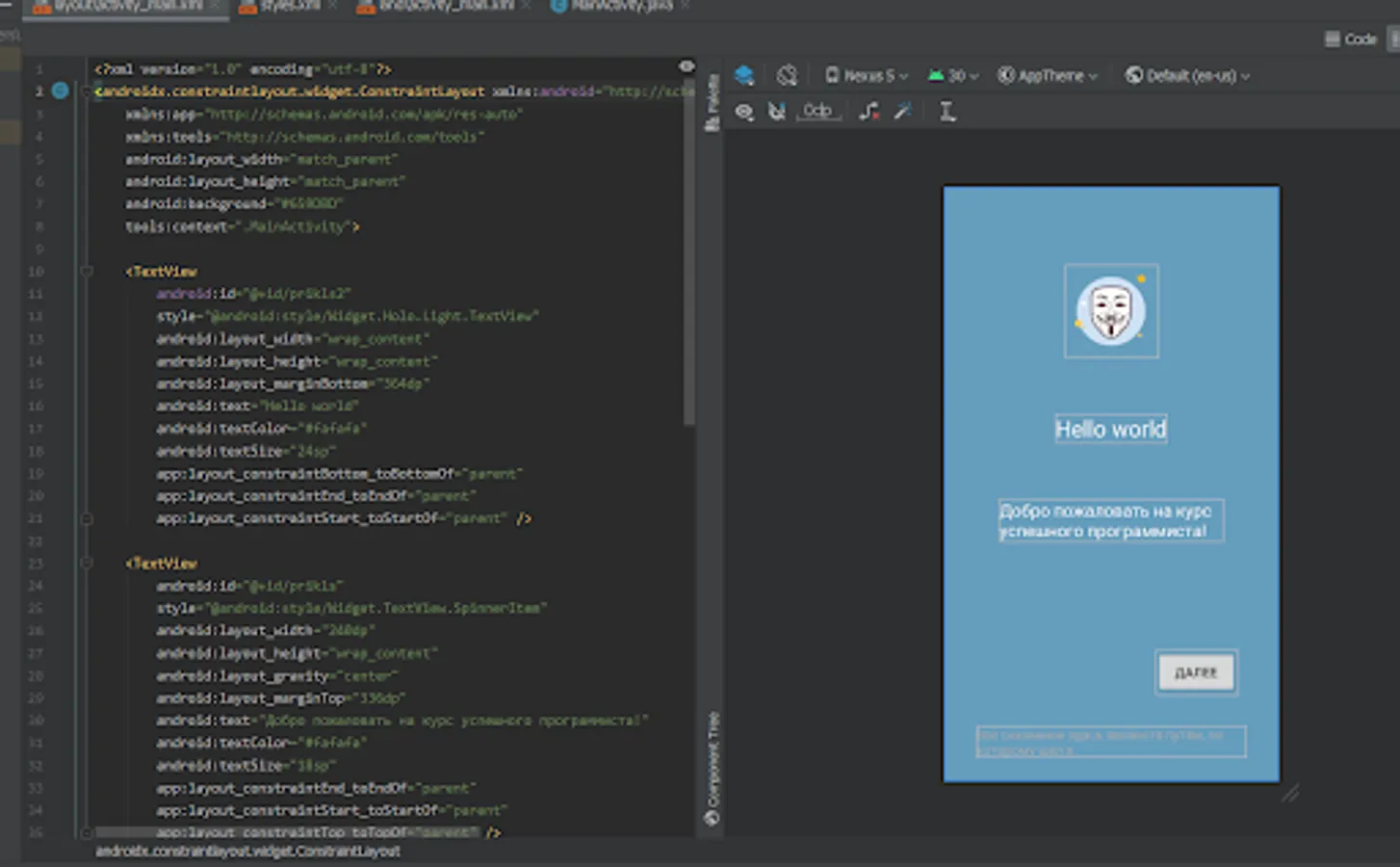Viewport: 1400px width, 867px height.
Task: Select the Hello world text in preview
Action: tap(1110, 430)
